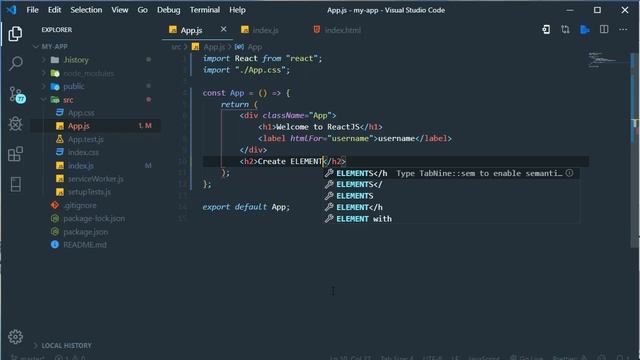Open the Search view in activity bar
Screen dimensions: 640x360
pos(16,64)
